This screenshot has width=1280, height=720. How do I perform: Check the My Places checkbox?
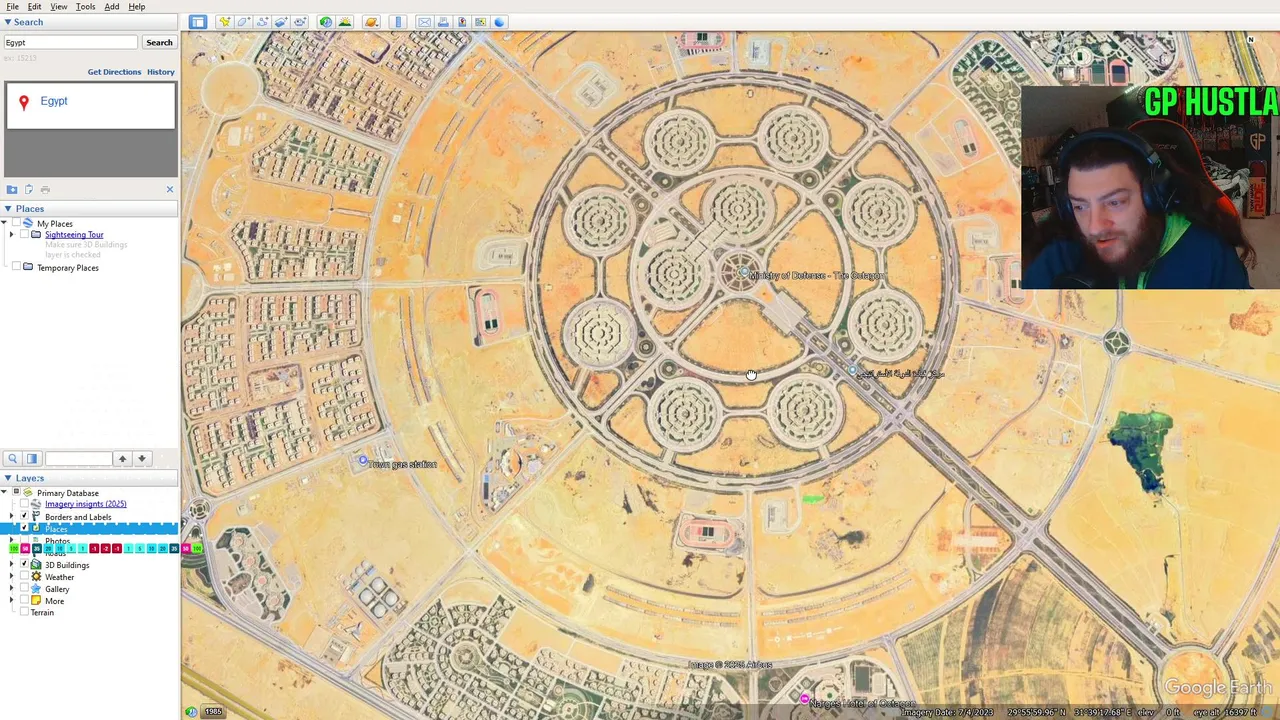(16, 223)
